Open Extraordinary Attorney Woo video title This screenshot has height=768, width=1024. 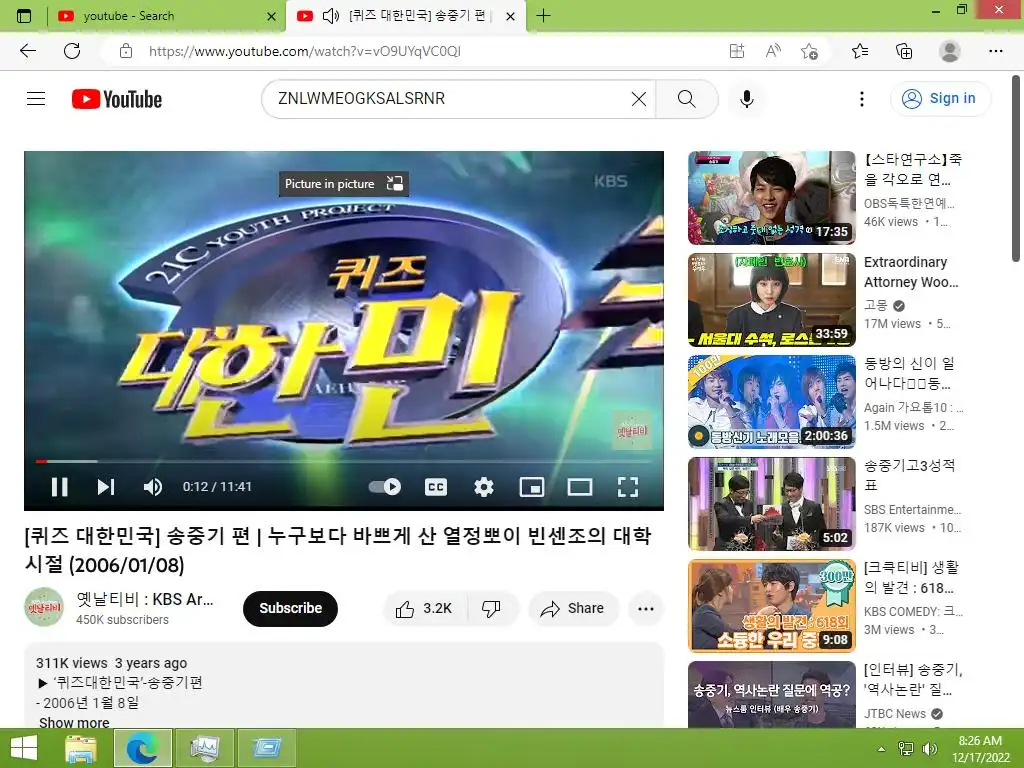coord(911,272)
